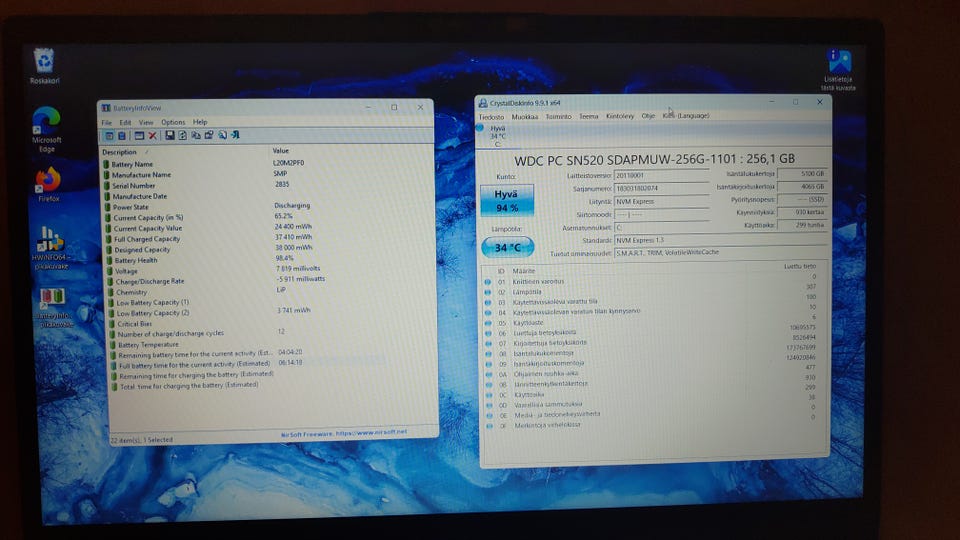Click the Isäntälukukertoja field showing 5100 GB
Screen dimensions: 960x540
click(802, 174)
